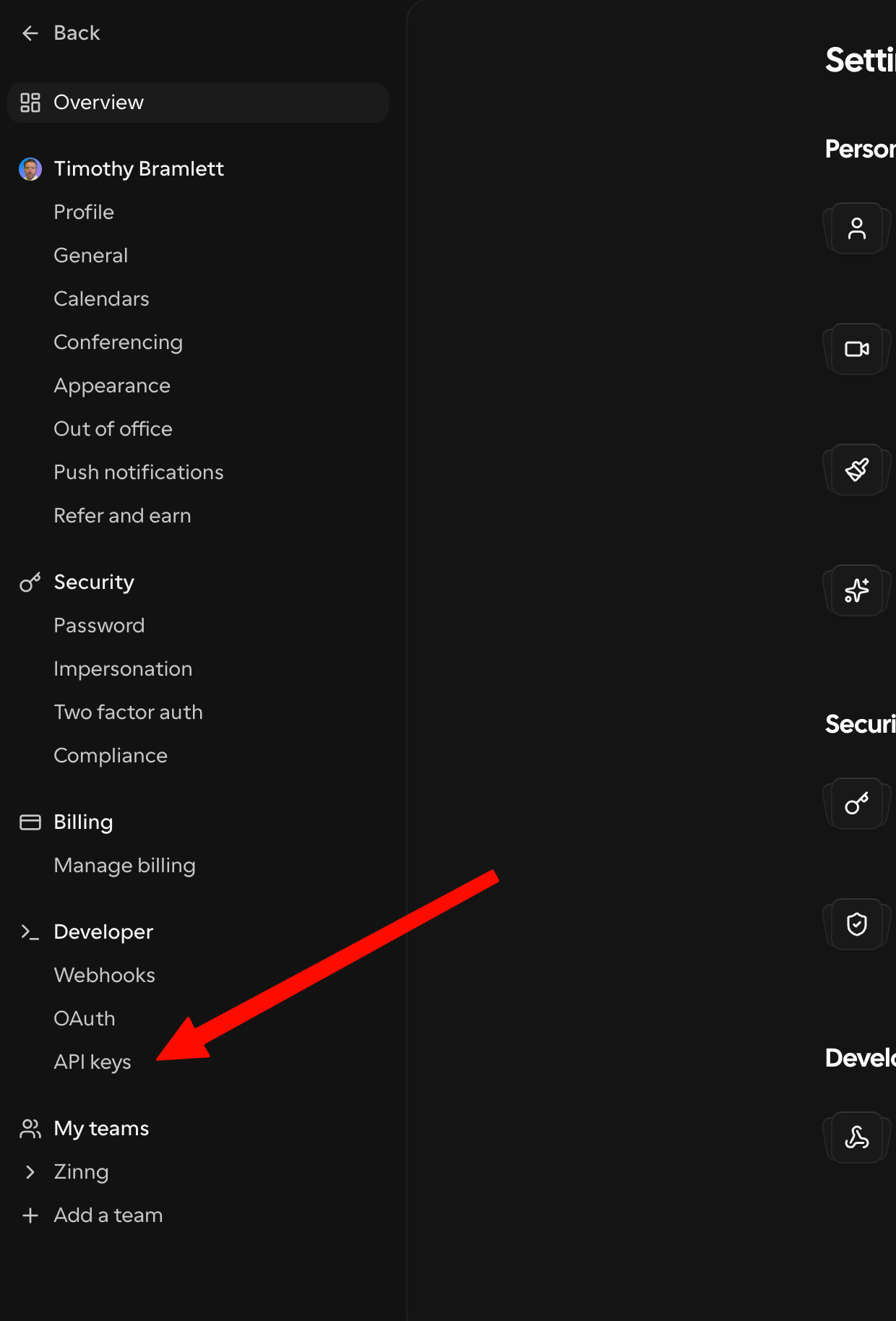This screenshot has height=1321, width=896.
Task: Expand the Zinng team chevron
Action: 30,1172
